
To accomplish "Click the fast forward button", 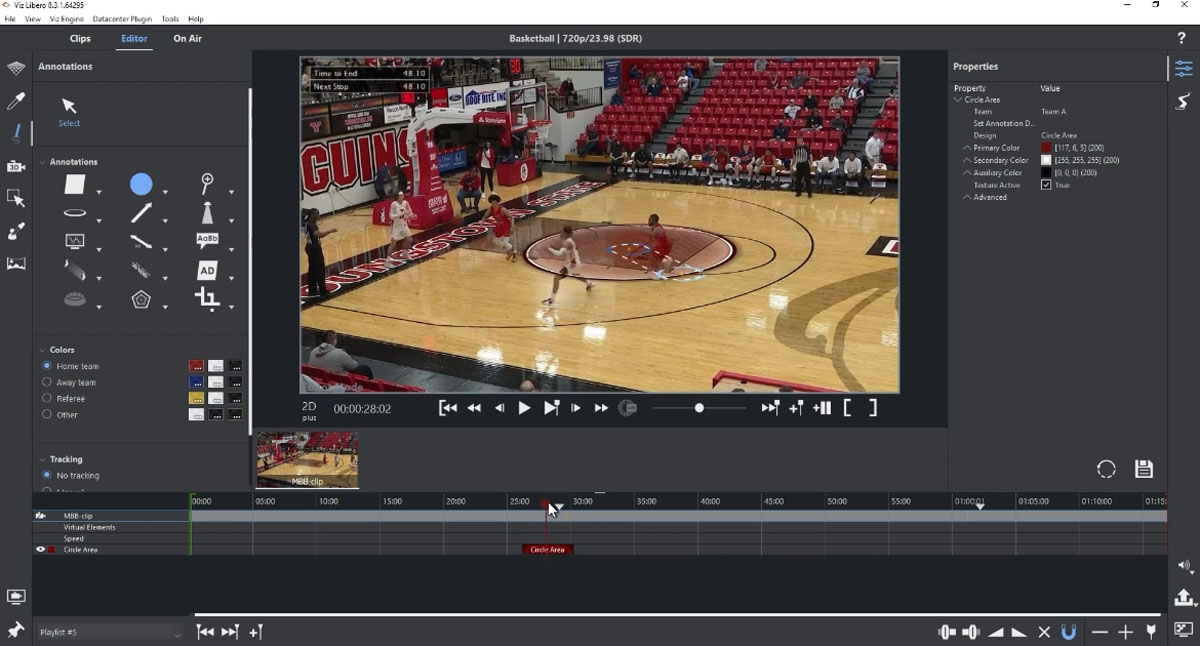I will [x=601, y=408].
